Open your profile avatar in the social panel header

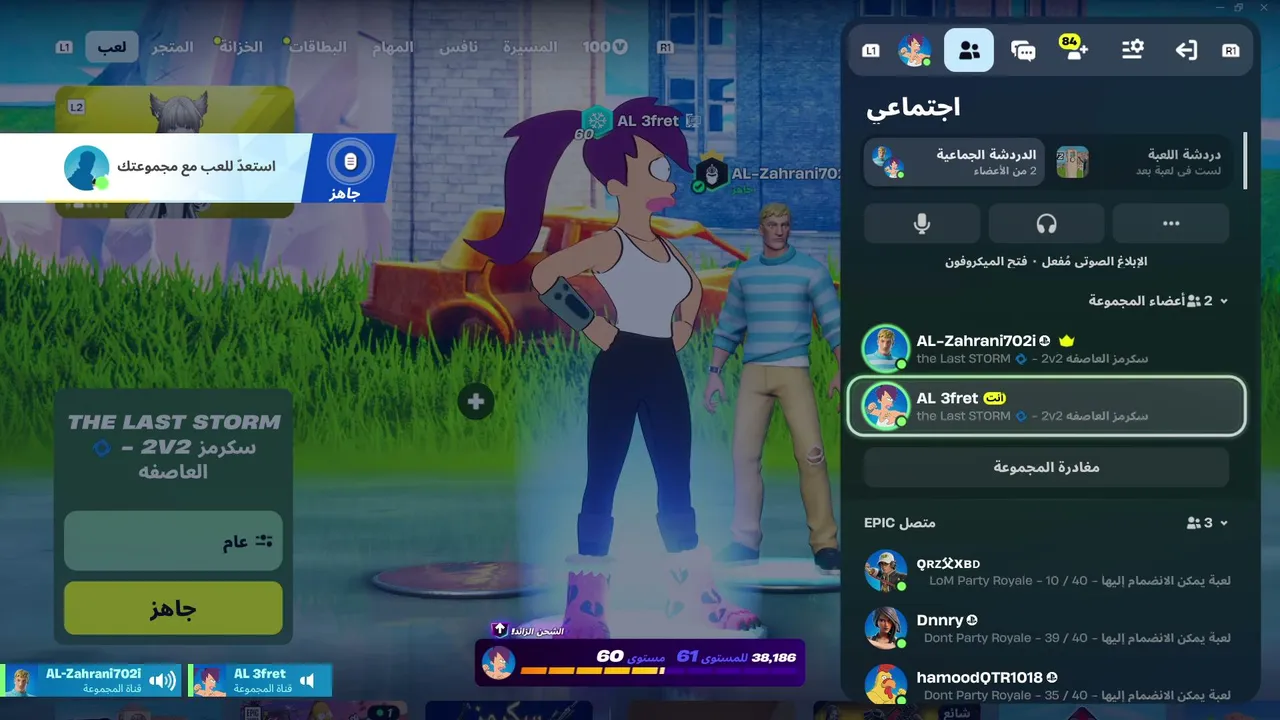coord(915,50)
